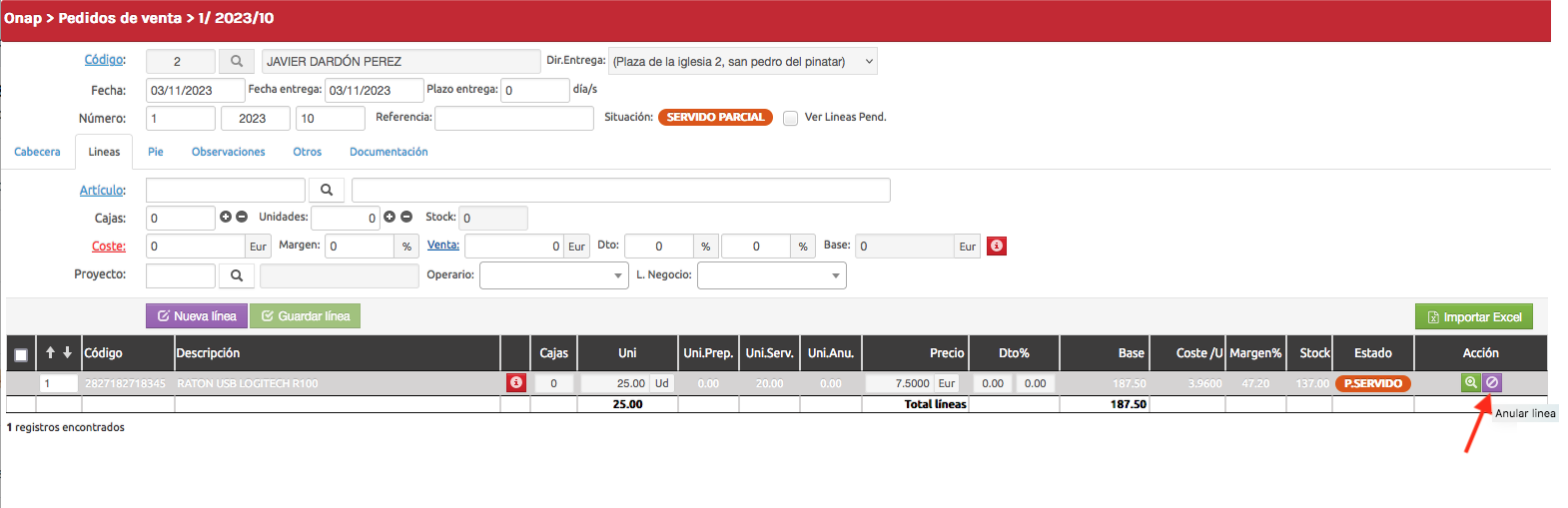Click the Importar Excel button

click(x=1473, y=317)
